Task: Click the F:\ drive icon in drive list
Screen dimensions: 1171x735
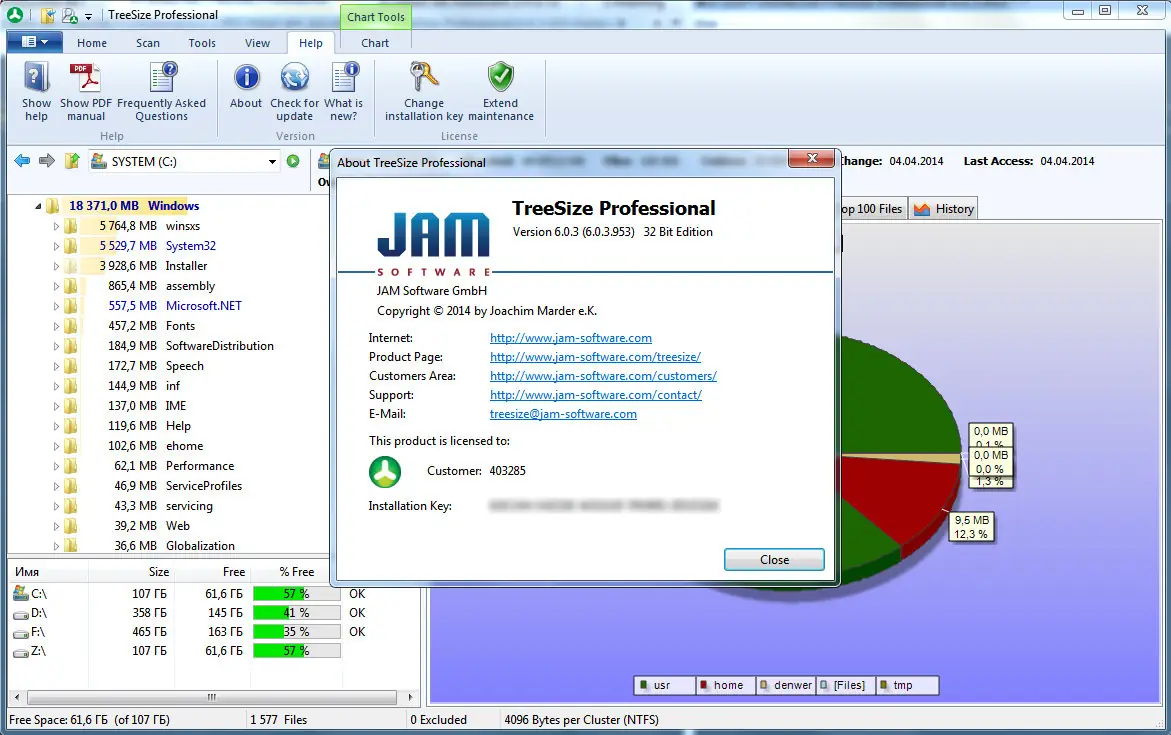Action: 21,633
